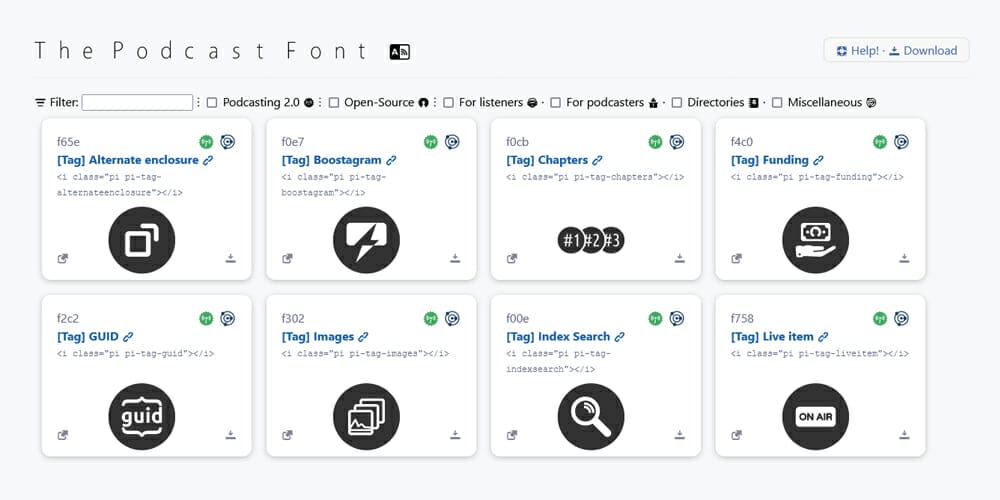1000x500 pixels.
Task: Click blue Miscellaneous badge on f0e7 card
Action: (x=452, y=142)
